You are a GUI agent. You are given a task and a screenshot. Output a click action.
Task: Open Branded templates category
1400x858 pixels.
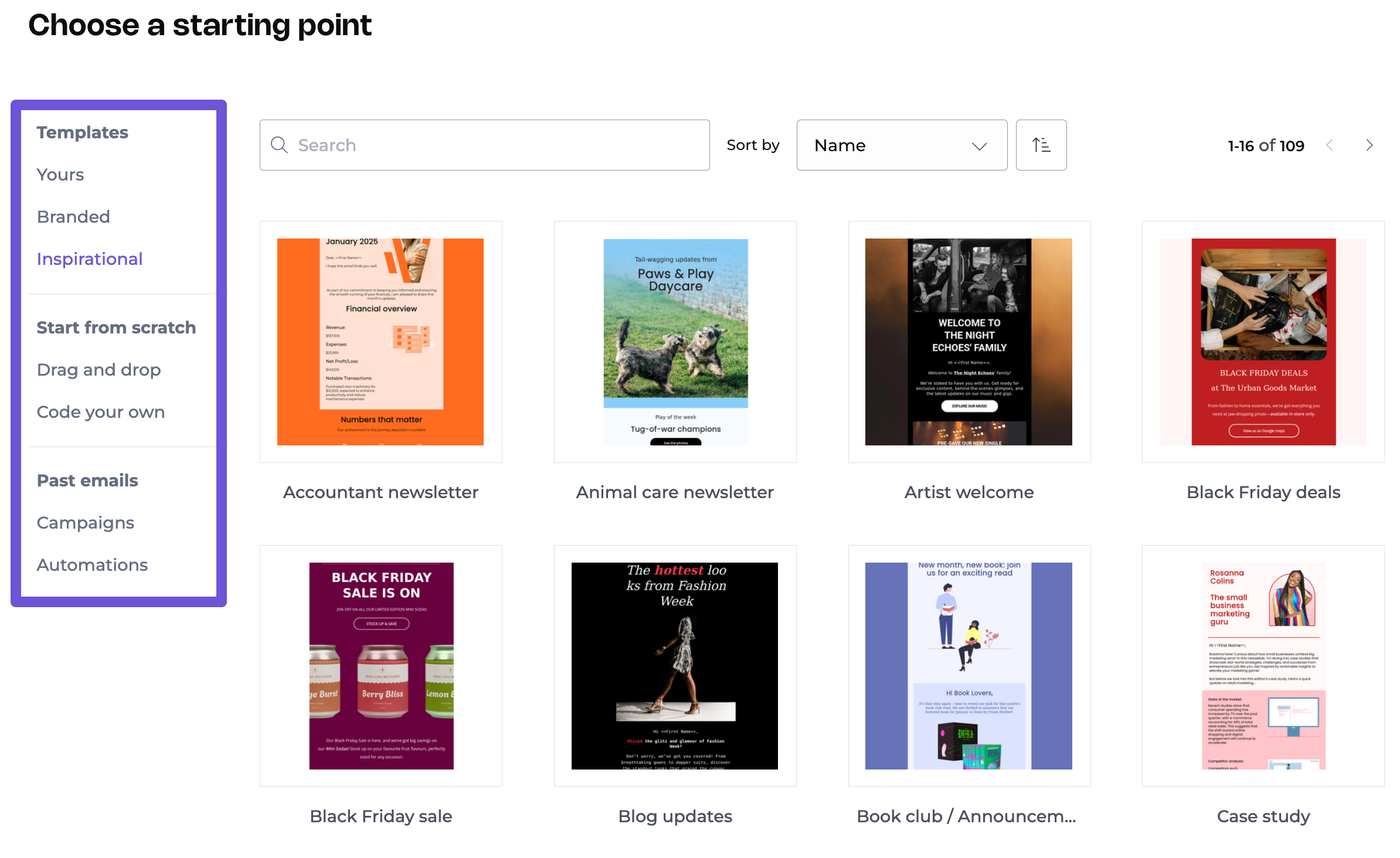pyautogui.click(x=73, y=217)
